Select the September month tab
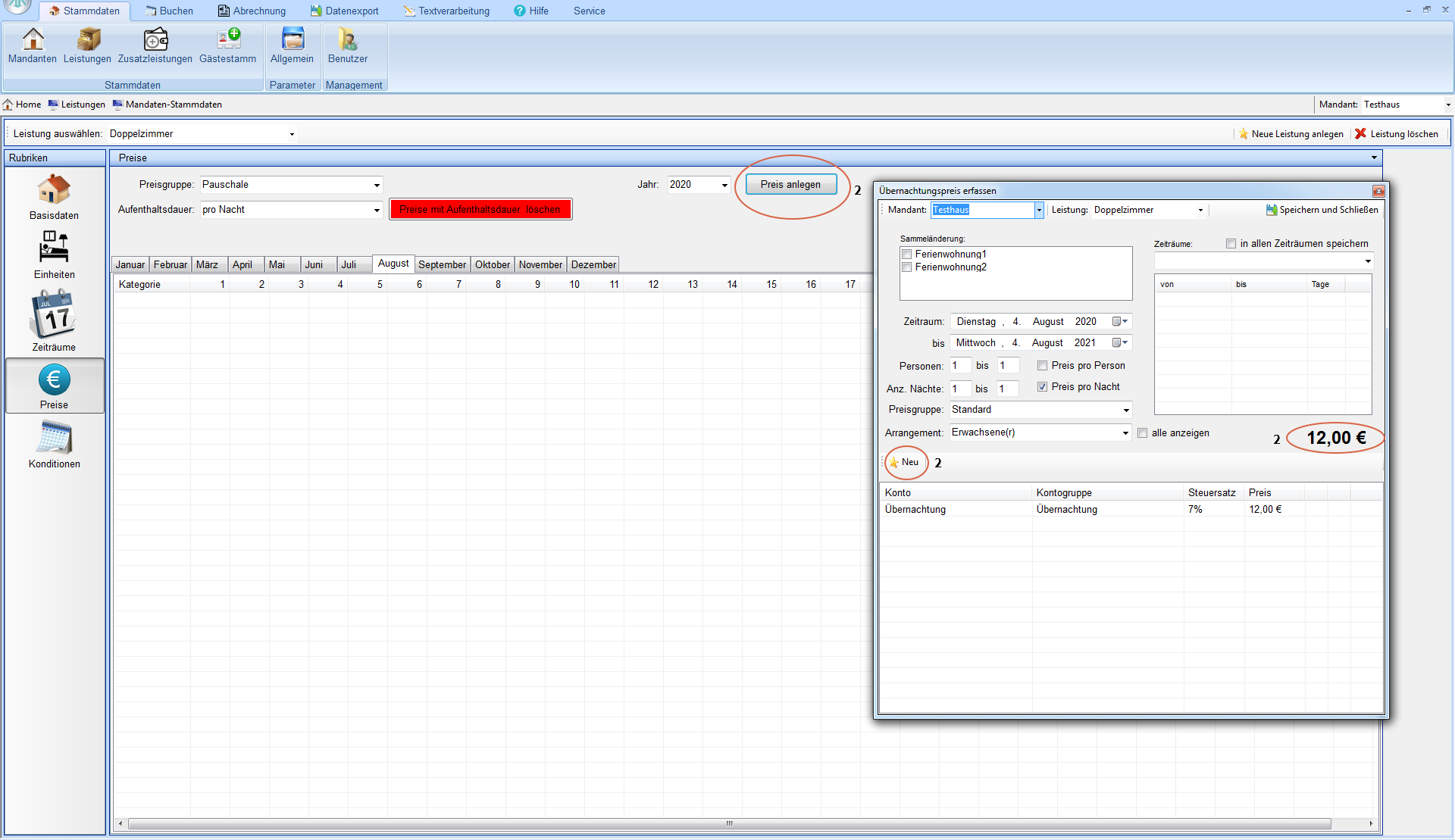The image size is (1455, 840). pos(442,264)
